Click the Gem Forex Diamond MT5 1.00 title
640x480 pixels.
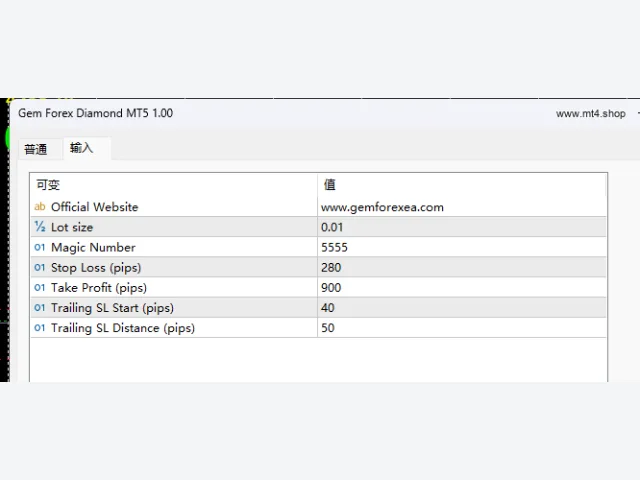coord(96,113)
